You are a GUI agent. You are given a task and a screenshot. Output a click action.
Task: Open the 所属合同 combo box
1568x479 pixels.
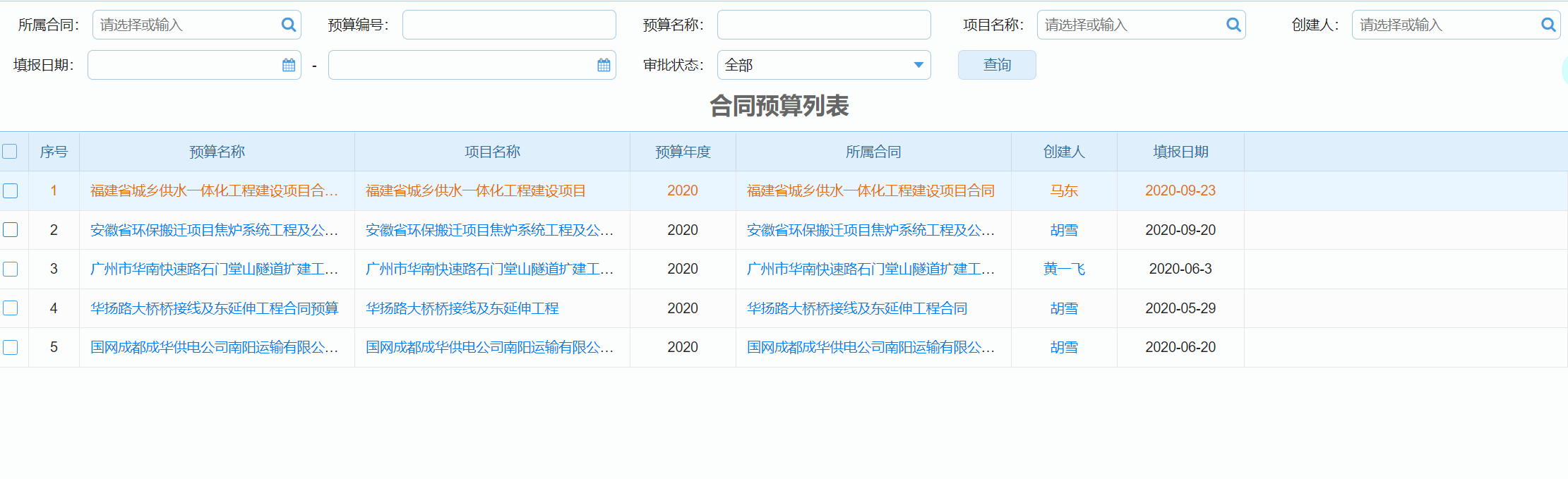click(187, 25)
